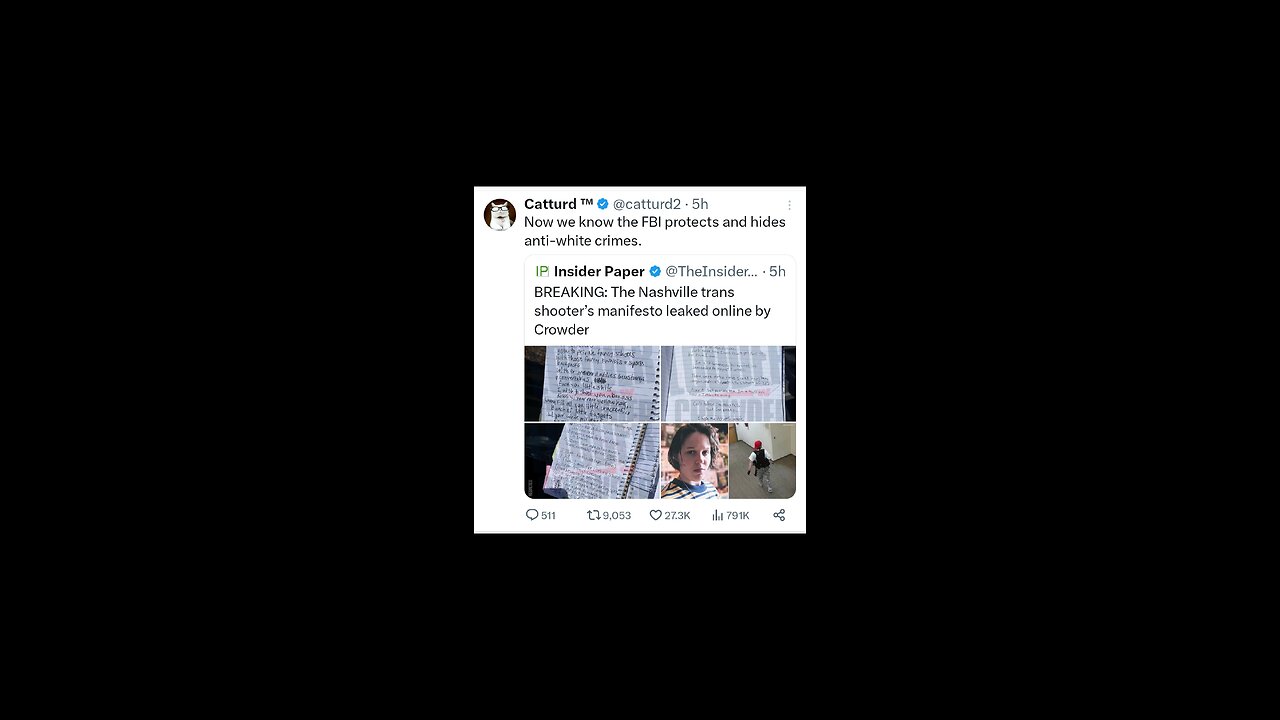Viewport: 1280px width, 720px height.
Task: View the portrait photo thumbnail
Action: [695, 461]
